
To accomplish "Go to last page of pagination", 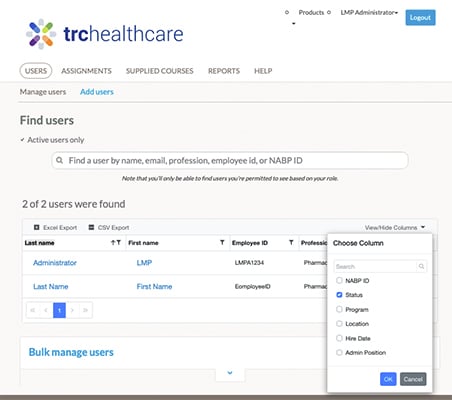I will [x=85, y=310].
